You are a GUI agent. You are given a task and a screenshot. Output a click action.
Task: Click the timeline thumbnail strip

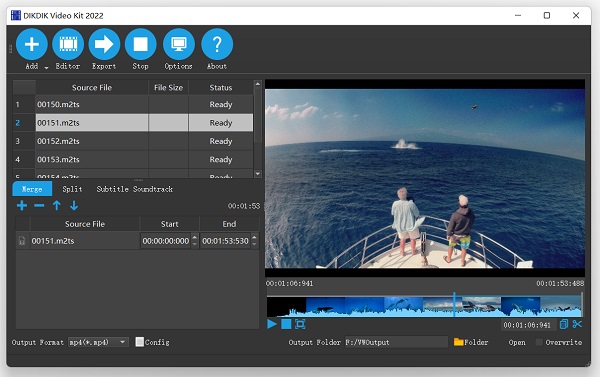[425, 306]
